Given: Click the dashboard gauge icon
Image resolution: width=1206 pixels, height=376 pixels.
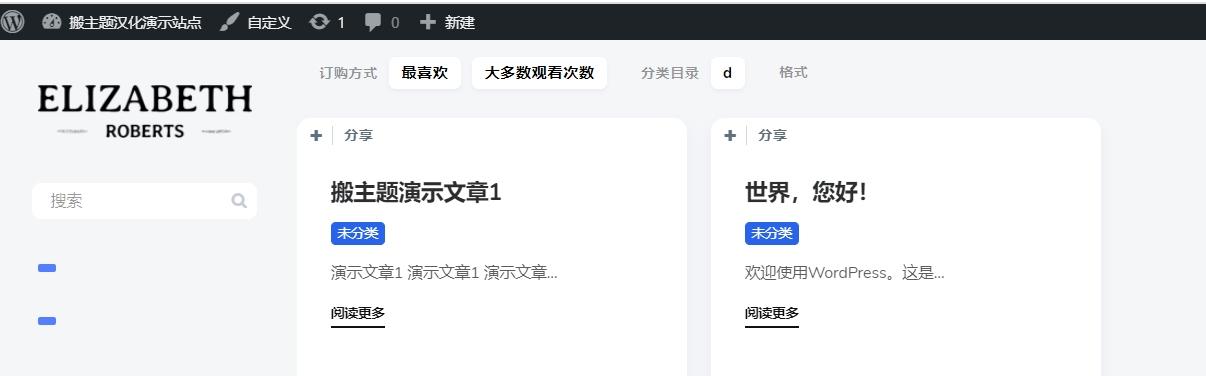Looking at the screenshot, I should tap(52, 22).
